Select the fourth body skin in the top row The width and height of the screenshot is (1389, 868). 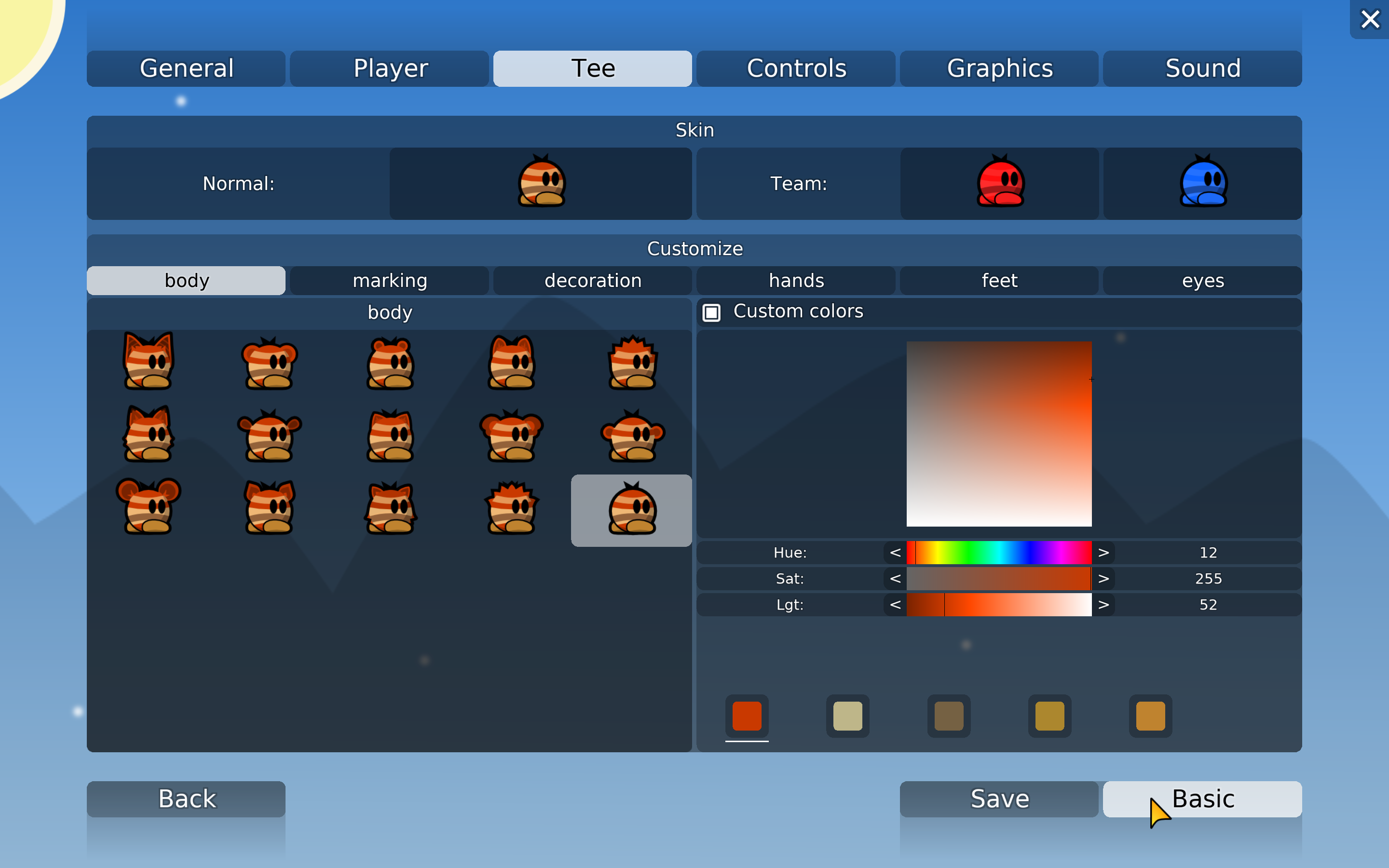pos(511,363)
